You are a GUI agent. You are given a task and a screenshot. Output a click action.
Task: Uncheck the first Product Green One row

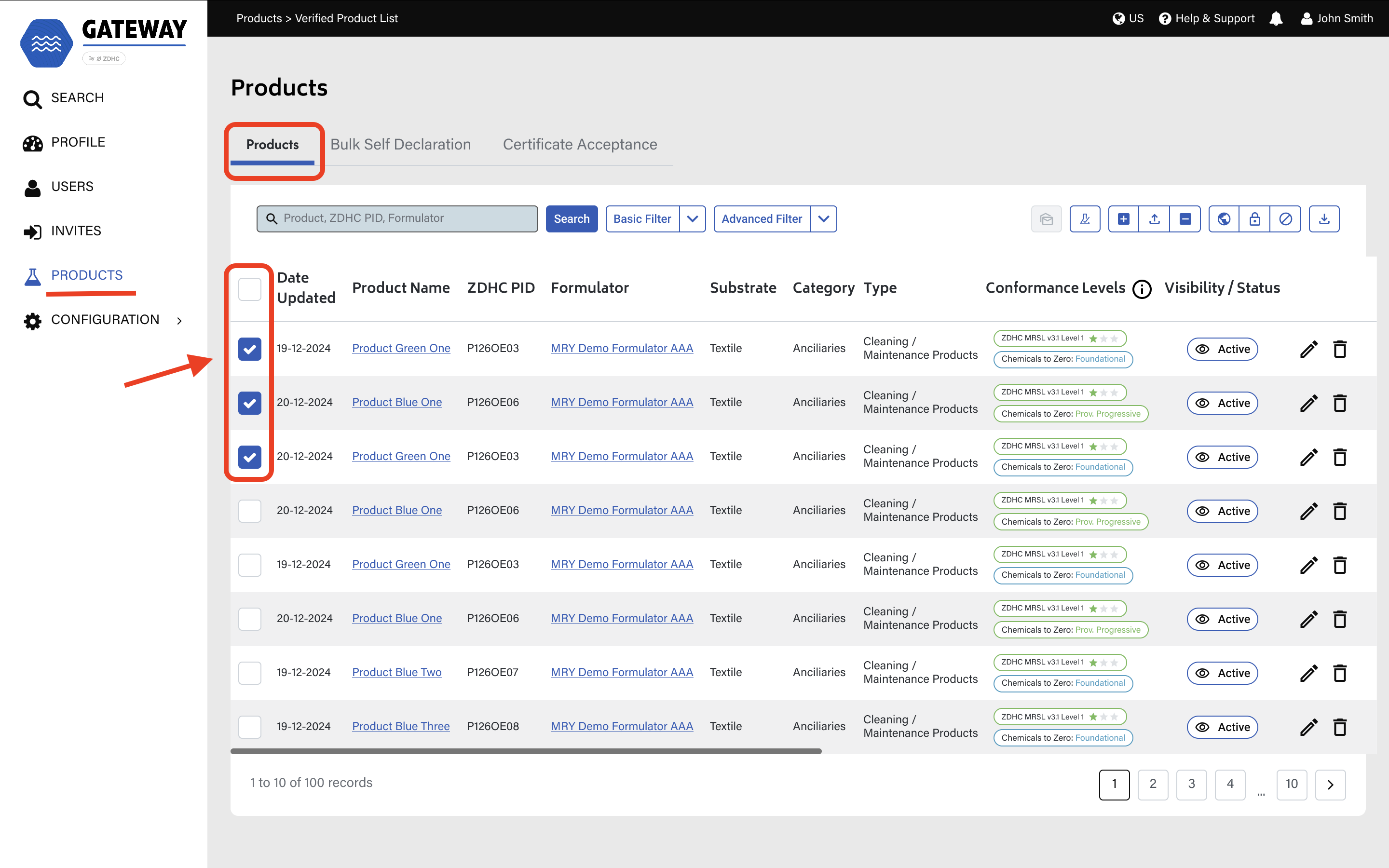coord(250,349)
